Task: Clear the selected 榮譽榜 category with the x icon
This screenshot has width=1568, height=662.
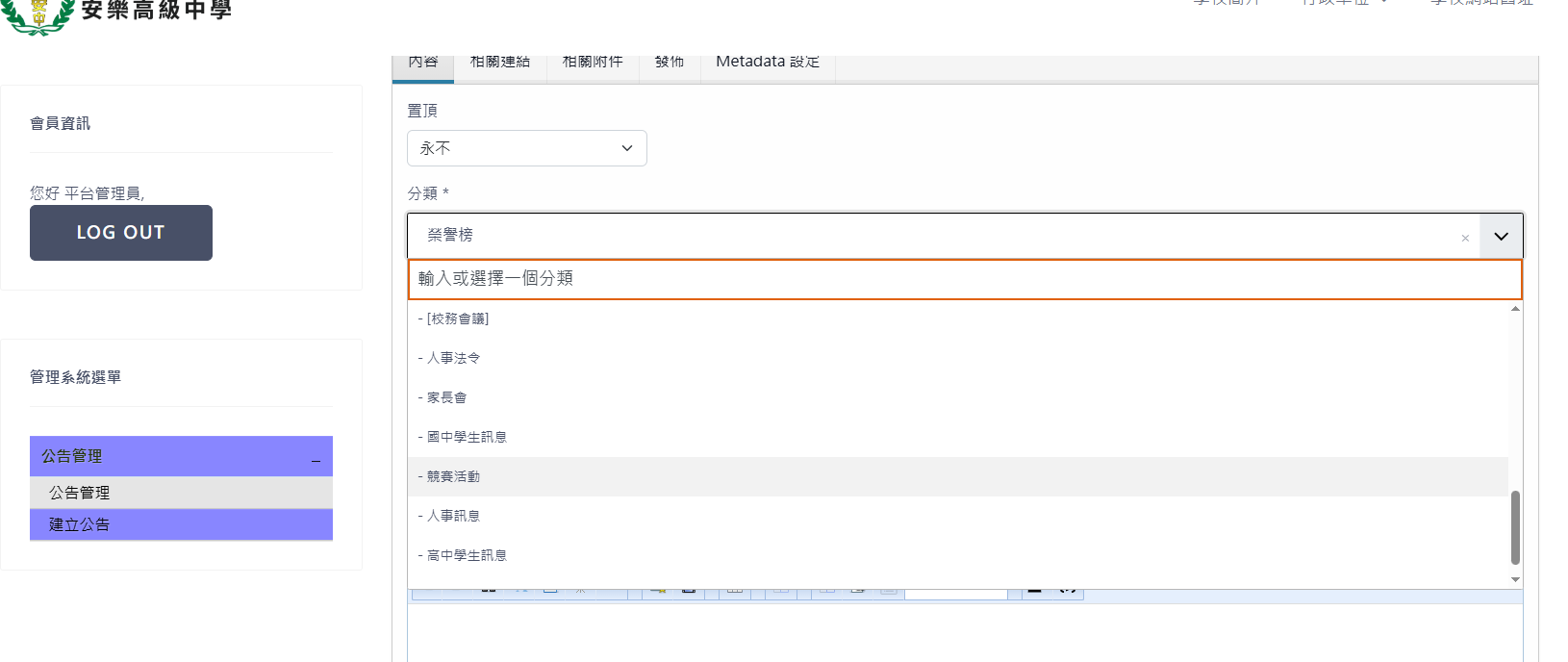Action: (1465, 238)
